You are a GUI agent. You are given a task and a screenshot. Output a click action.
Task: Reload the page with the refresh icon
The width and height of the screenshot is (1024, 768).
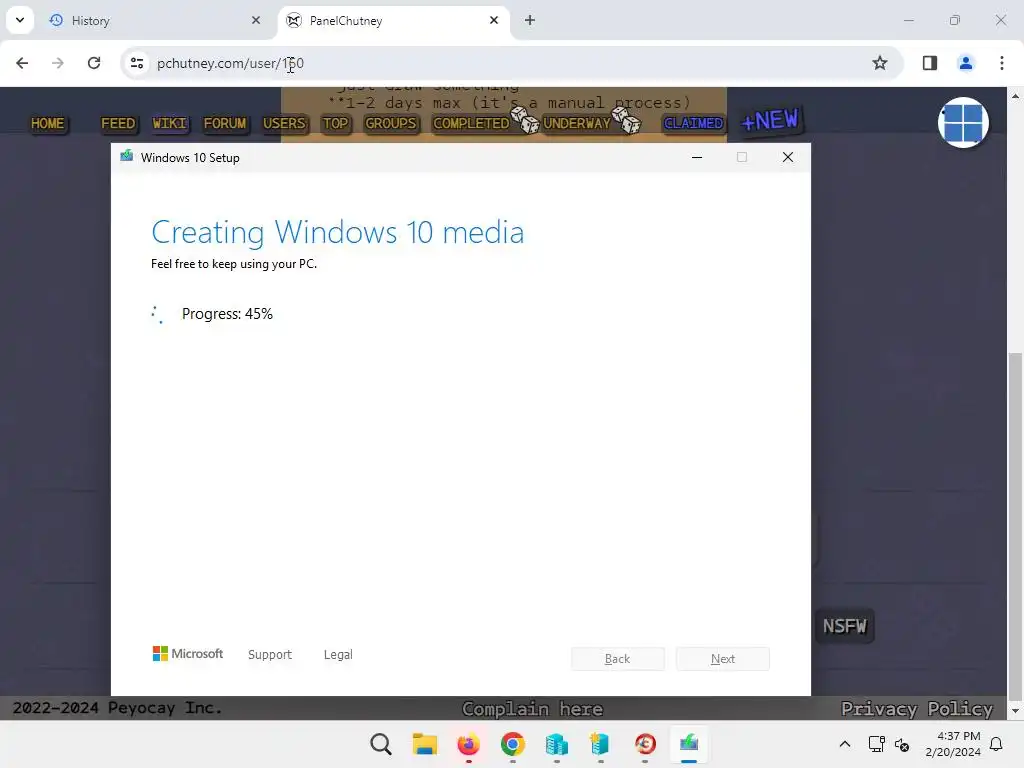(94, 63)
